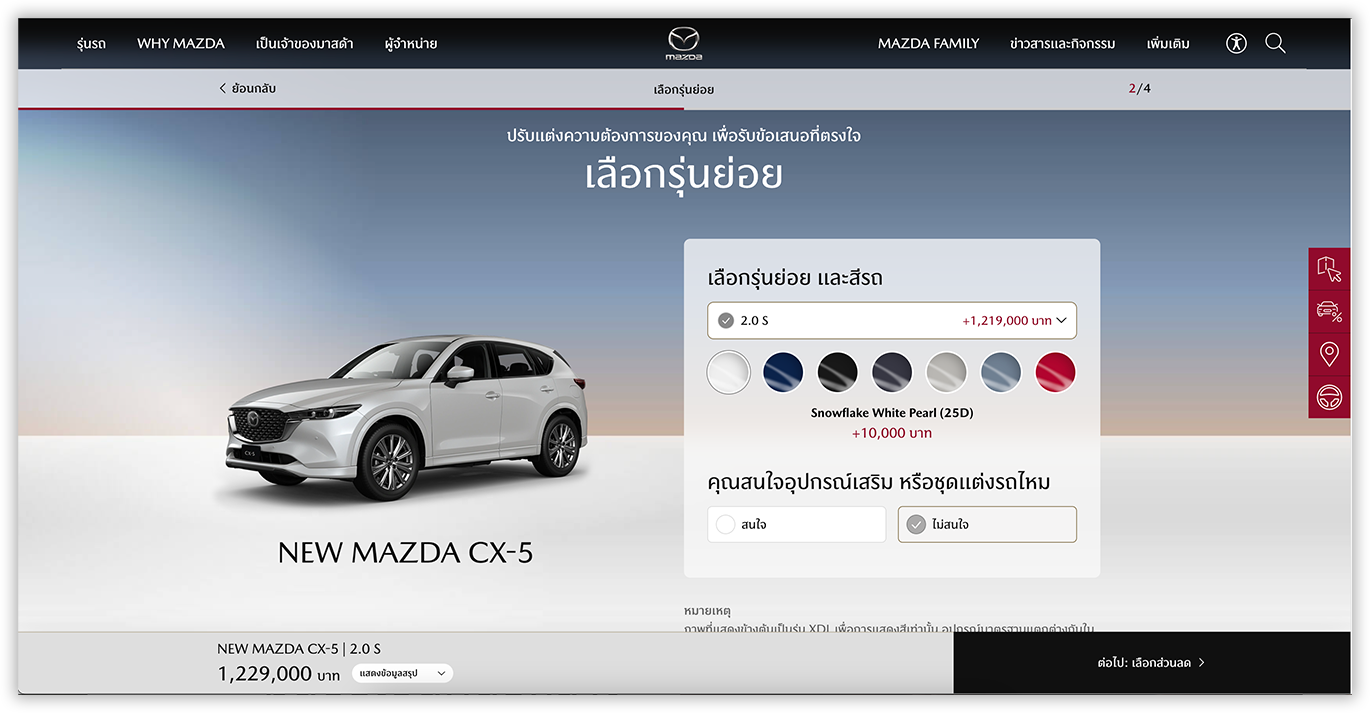The image size is (1370, 713).
Task: Expand the แสดงข้อมูลสรุป summary dropdown
Action: [402, 674]
